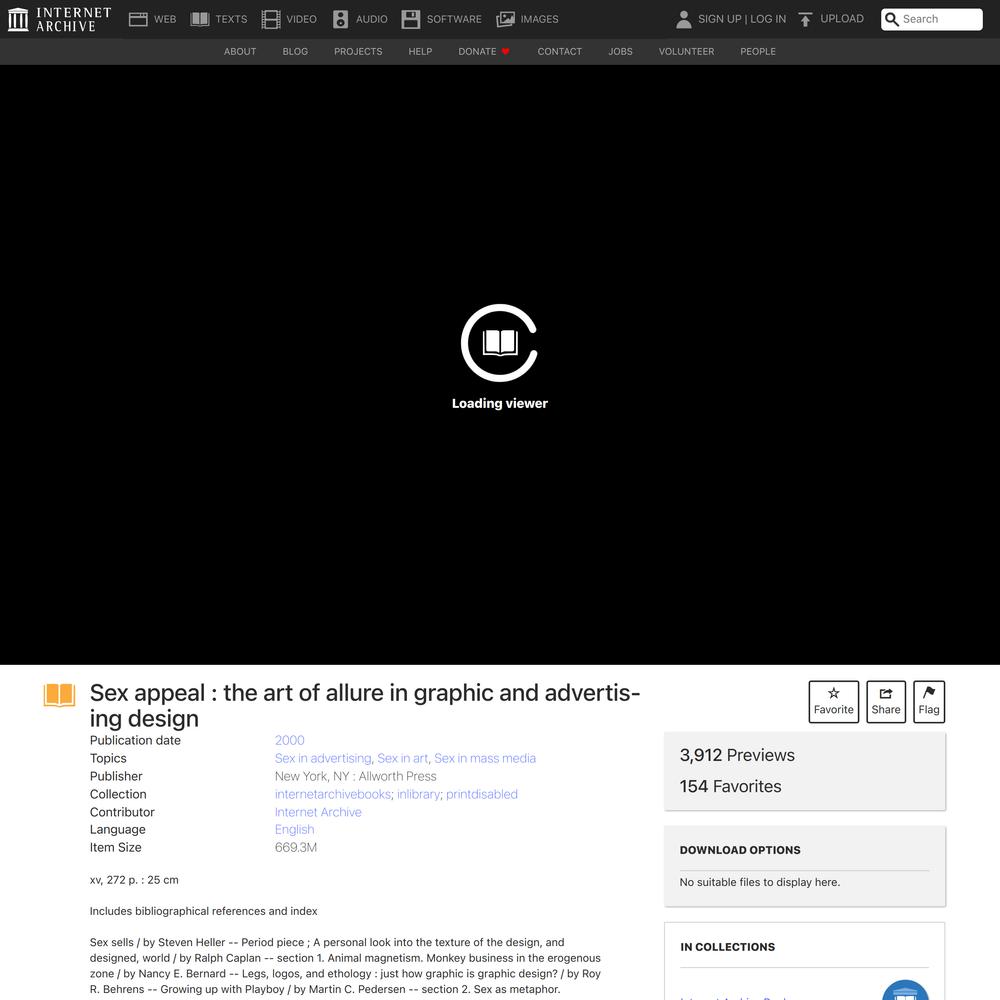Open the Video film icon
Image resolution: width=1000 pixels, height=1000 pixels.
[270, 19]
